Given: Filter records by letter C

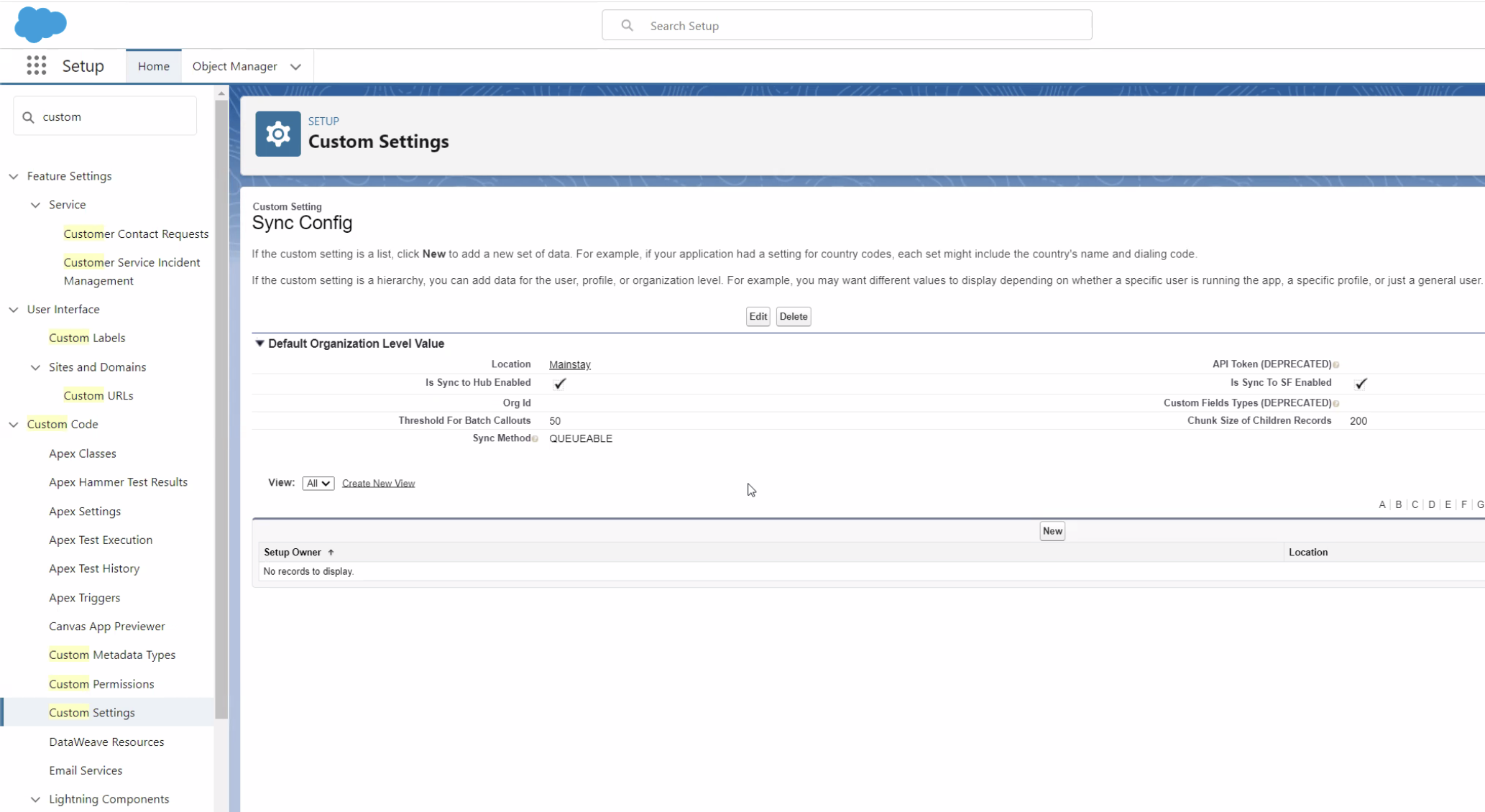Looking at the screenshot, I should 1415,504.
